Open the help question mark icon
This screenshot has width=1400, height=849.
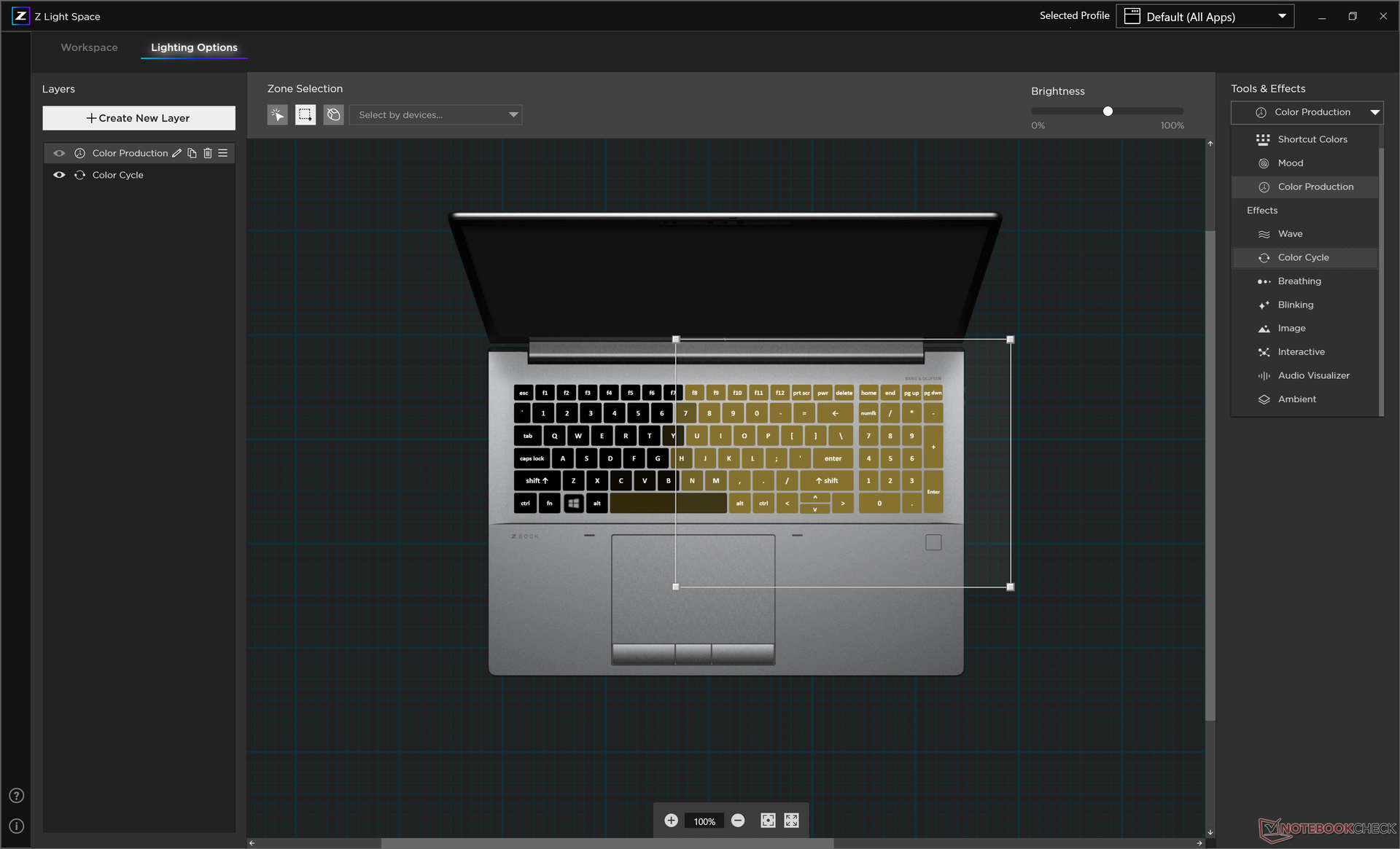tap(16, 796)
